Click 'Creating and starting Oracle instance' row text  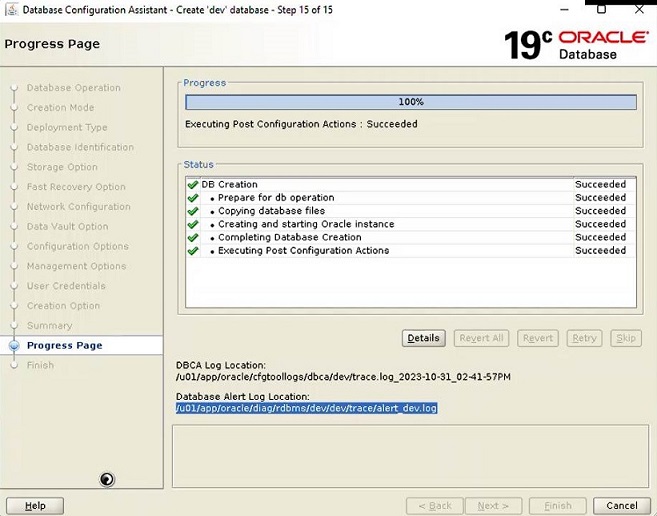coord(306,224)
